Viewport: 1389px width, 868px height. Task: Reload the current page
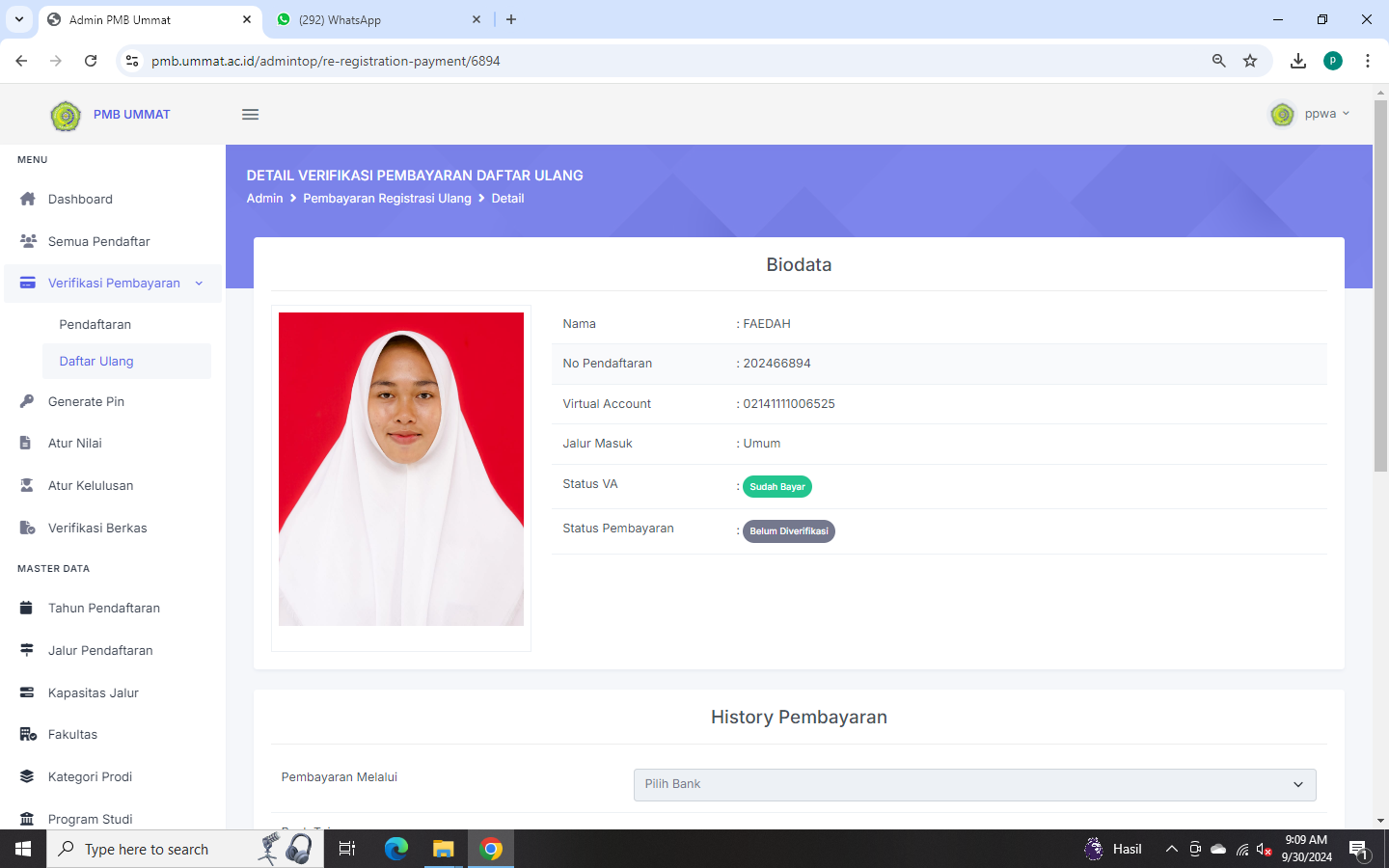[x=91, y=61]
